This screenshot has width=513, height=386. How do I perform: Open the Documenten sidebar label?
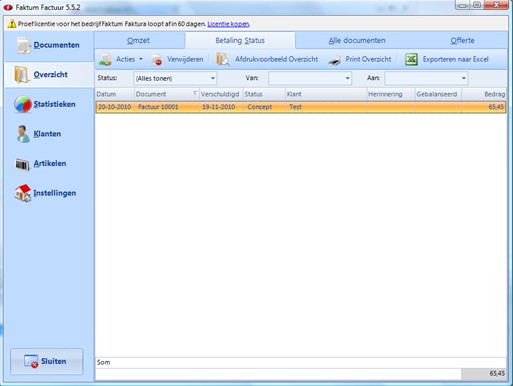(x=56, y=45)
